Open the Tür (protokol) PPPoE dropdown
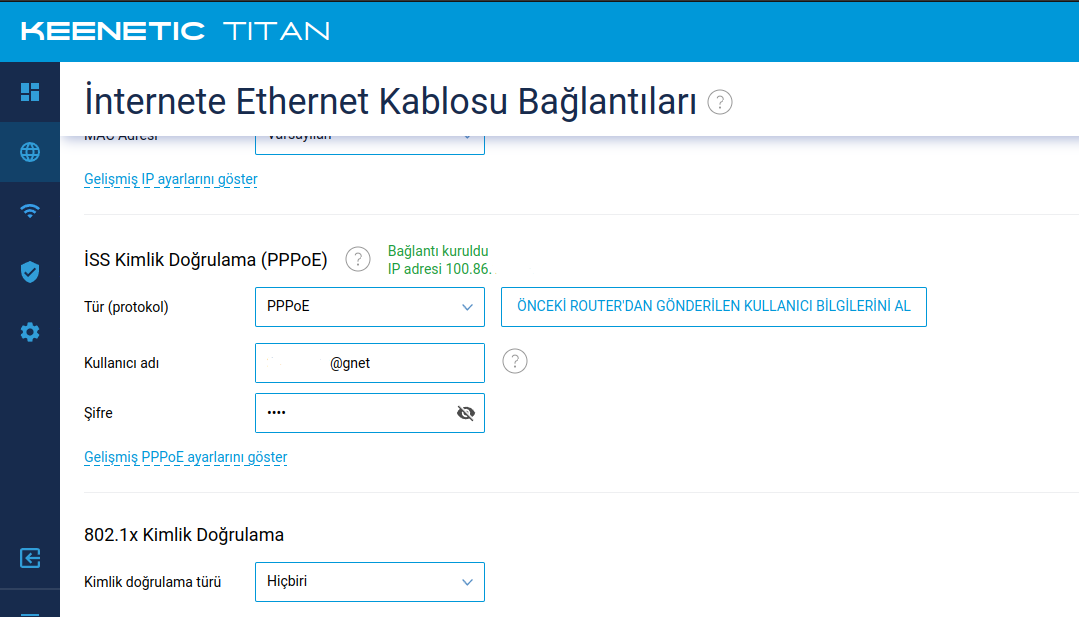The height and width of the screenshot is (617, 1079). [x=370, y=307]
